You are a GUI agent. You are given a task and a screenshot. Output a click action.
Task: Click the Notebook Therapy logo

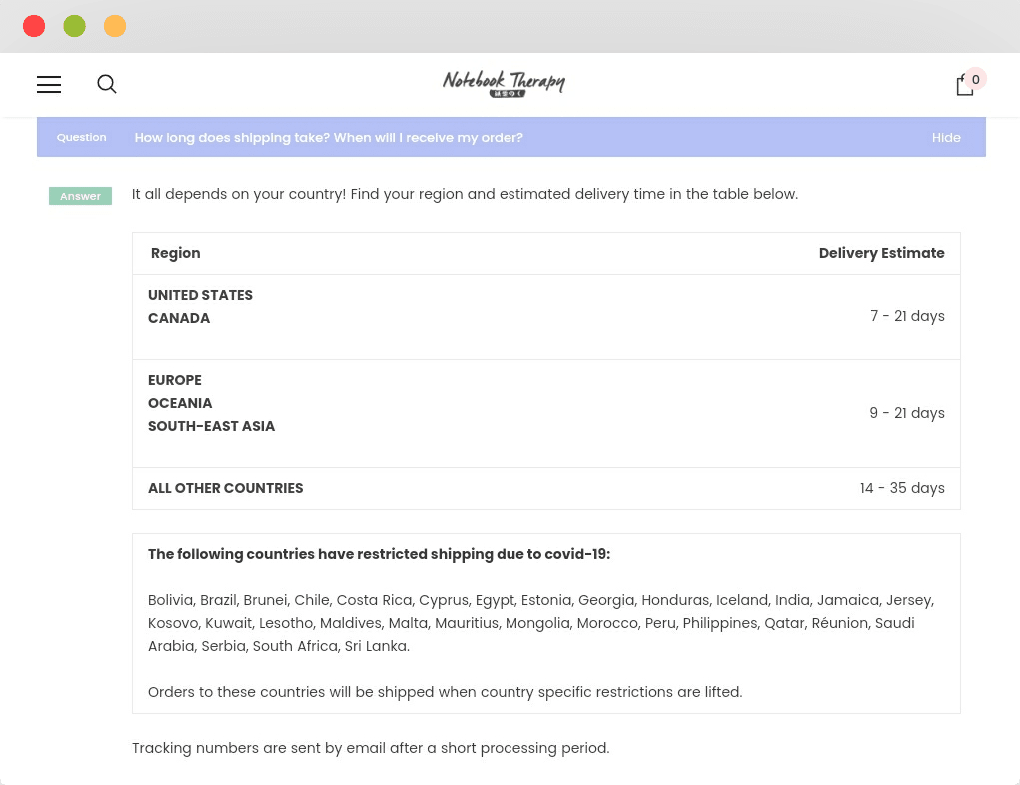pyautogui.click(x=504, y=84)
